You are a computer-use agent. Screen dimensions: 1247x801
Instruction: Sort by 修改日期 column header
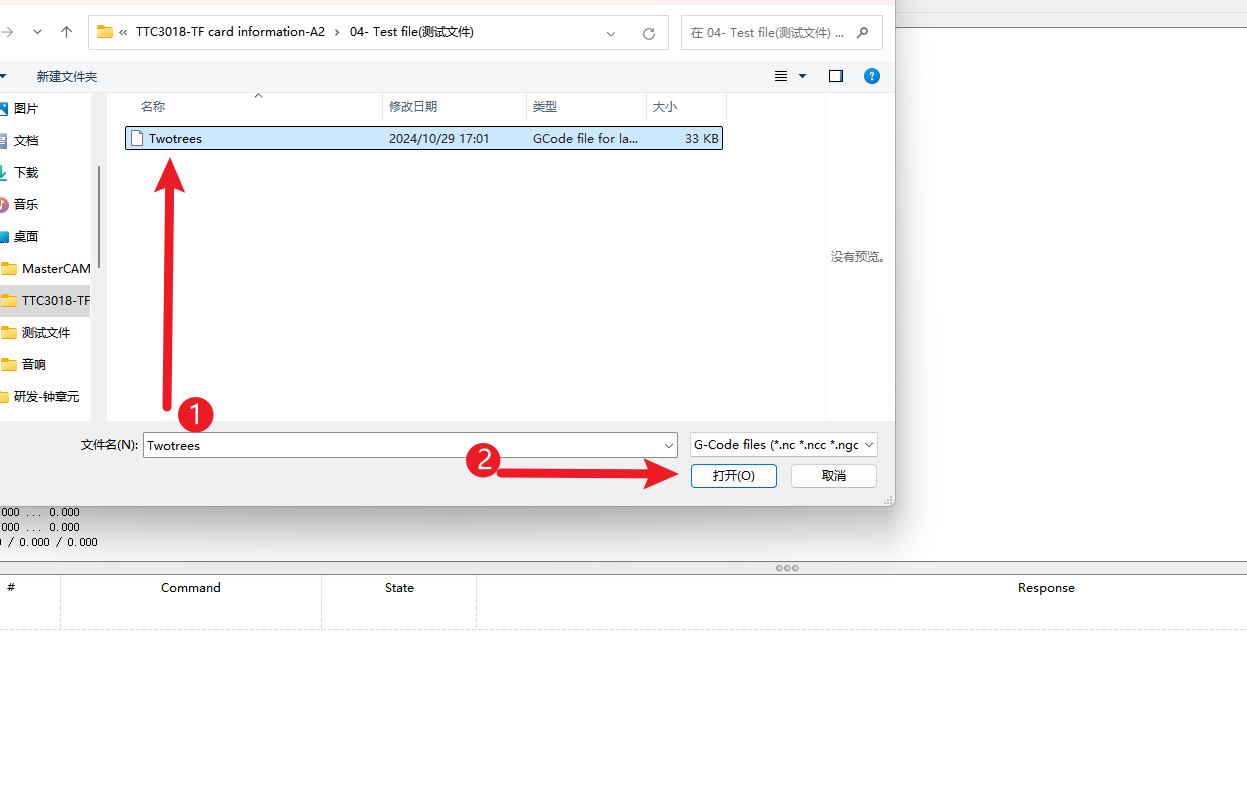413,107
